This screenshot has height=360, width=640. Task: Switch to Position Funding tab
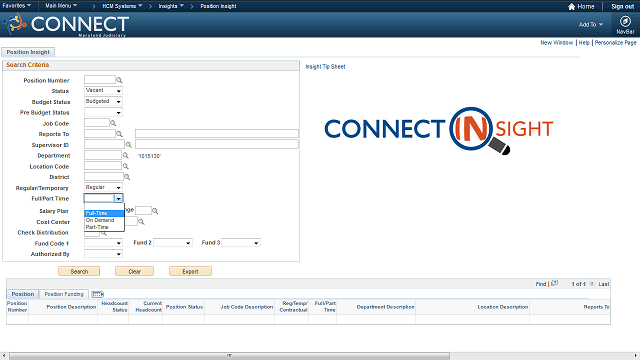64,294
